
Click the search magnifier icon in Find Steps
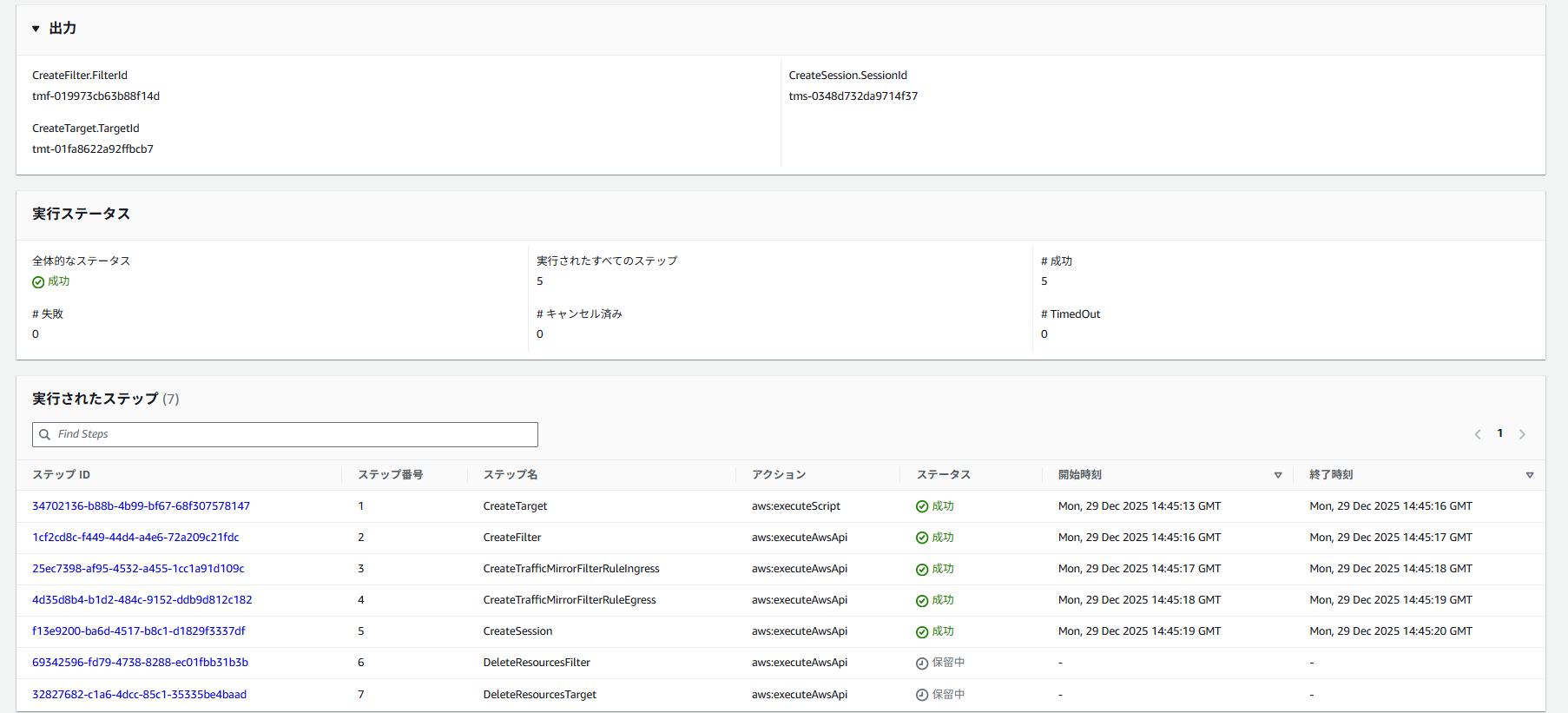coord(45,434)
